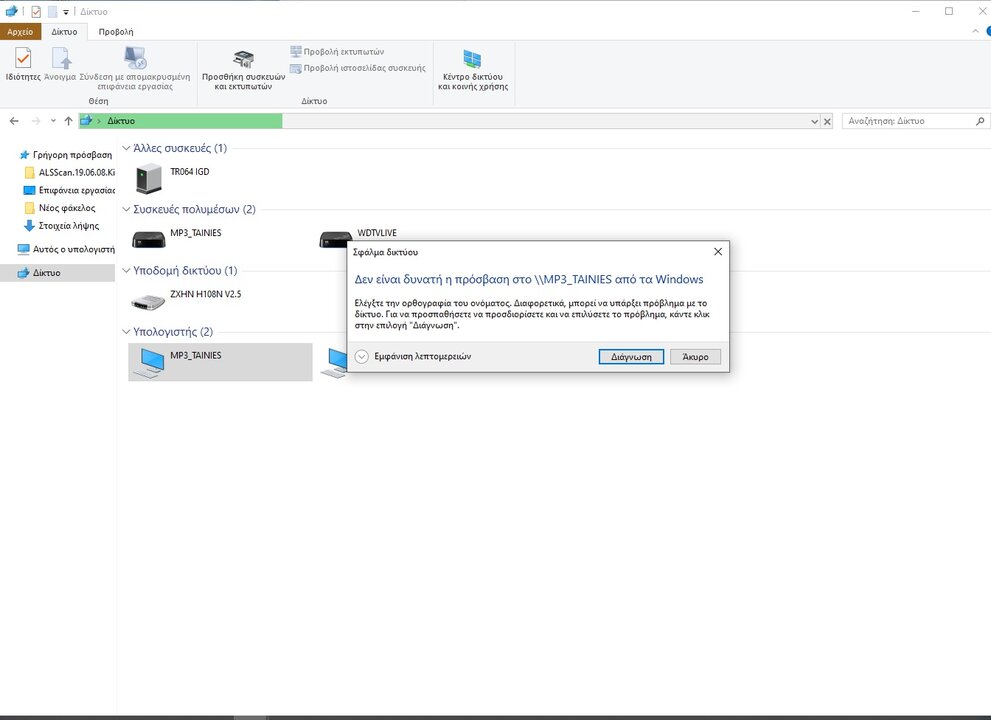The width and height of the screenshot is (991, 720).
Task: Click Προβολή ιστοσελίδας συσκευής
Action: 358,68
